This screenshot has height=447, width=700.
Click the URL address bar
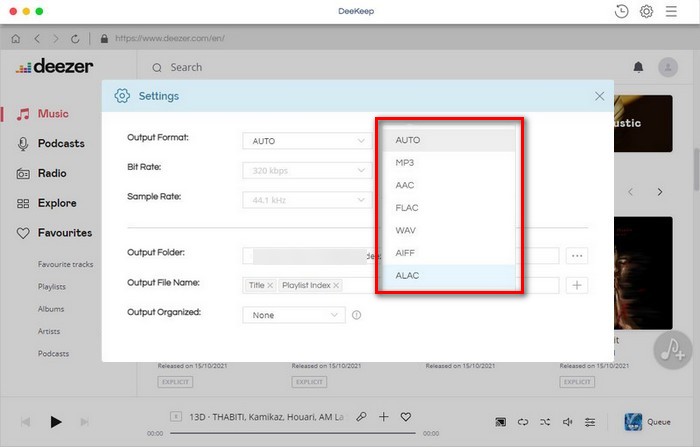tap(170, 39)
